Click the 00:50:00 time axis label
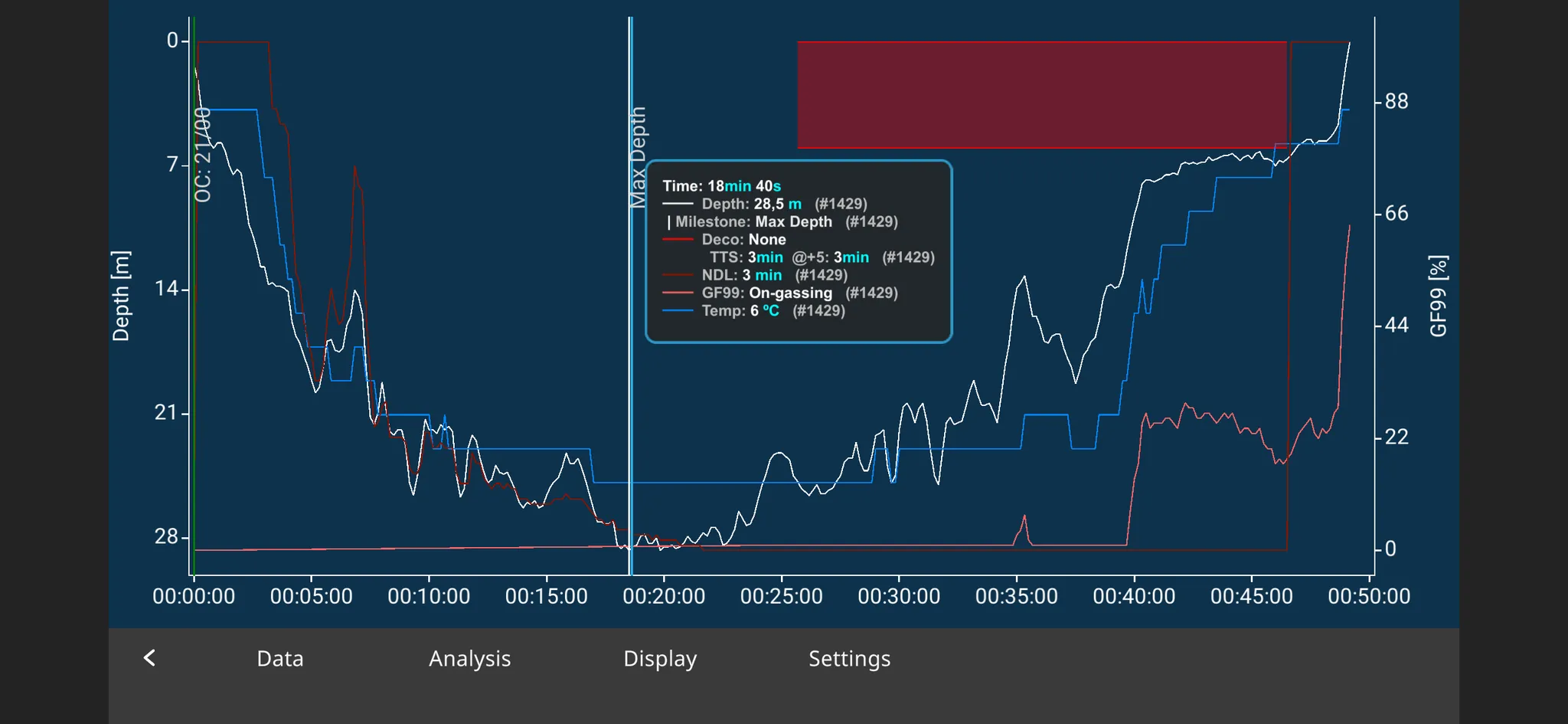Viewport: 1568px width, 724px height. tap(1369, 596)
